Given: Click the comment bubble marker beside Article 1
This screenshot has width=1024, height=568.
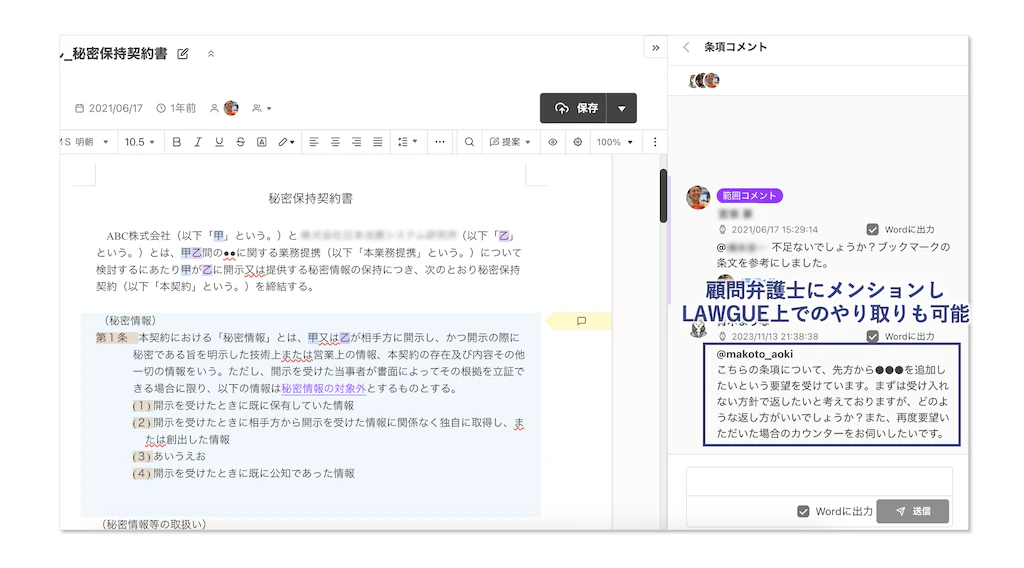Looking at the screenshot, I should tap(581, 321).
